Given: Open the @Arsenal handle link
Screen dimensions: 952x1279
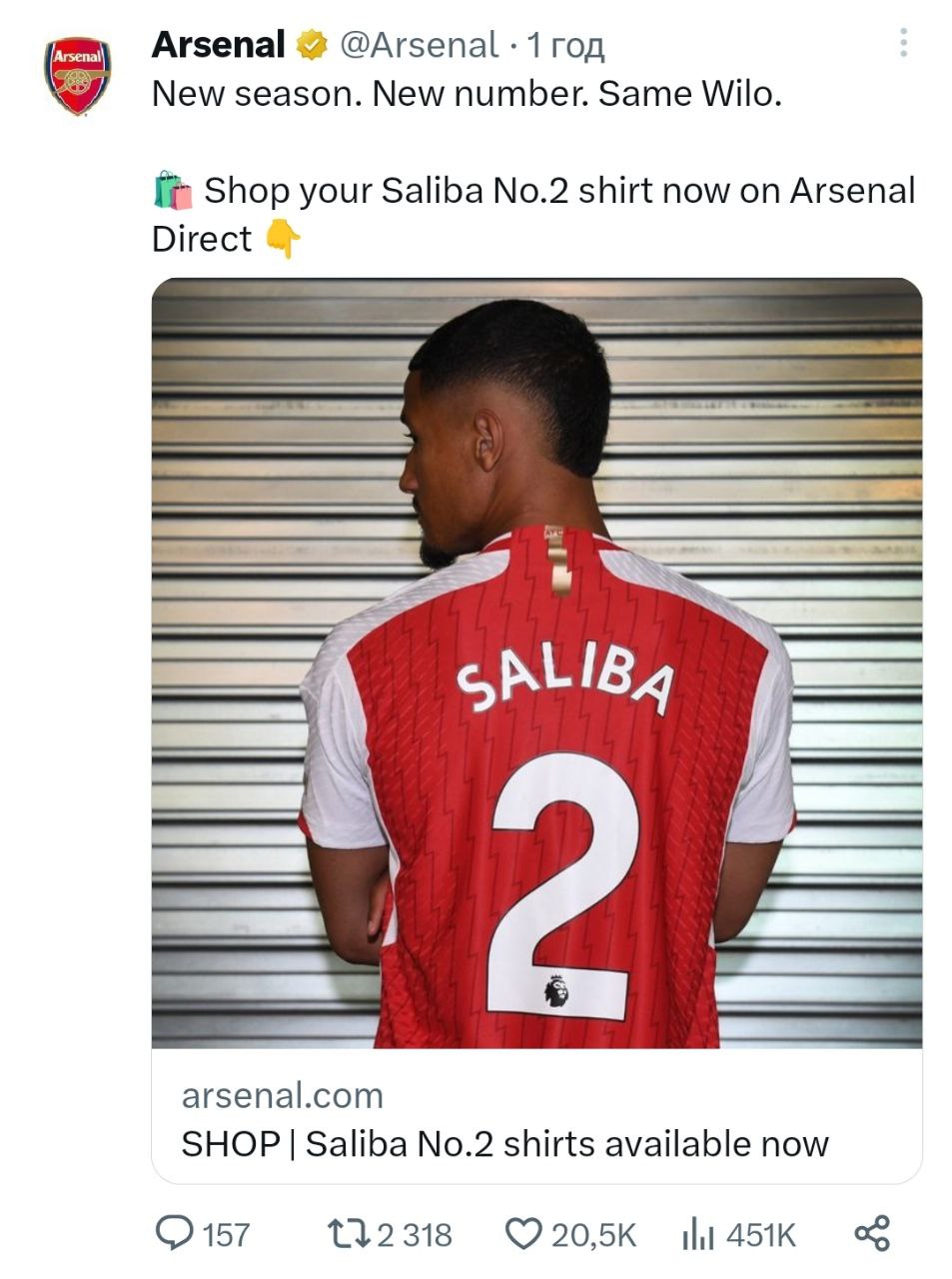Looking at the screenshot, I should tap(419, 45).
